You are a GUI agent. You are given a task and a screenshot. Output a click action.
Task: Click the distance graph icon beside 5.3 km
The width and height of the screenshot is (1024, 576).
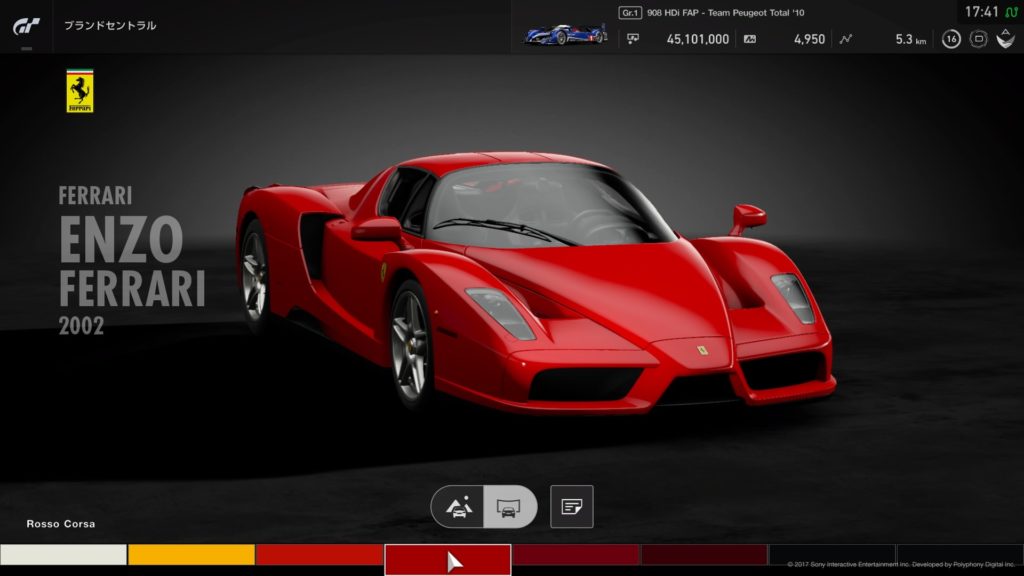click(x=846, y=39)
